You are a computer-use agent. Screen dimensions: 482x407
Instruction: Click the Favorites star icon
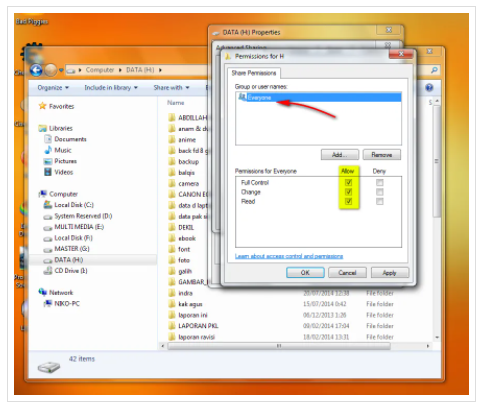(42, 106)
